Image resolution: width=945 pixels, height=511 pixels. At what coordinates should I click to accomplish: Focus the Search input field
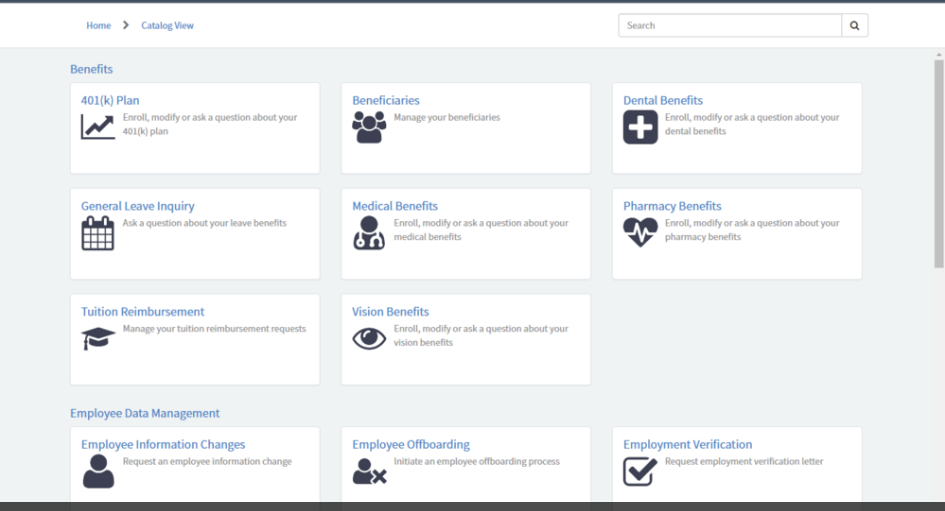(x=729, y=25)
